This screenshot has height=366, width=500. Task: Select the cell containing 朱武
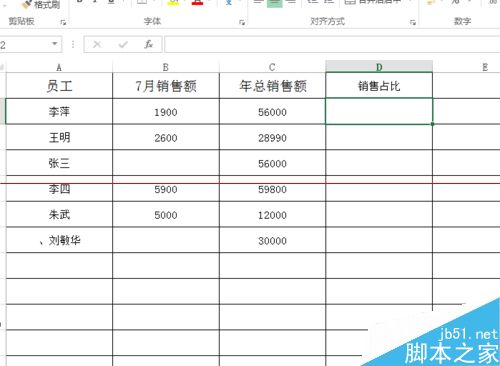tap(59, 215)
